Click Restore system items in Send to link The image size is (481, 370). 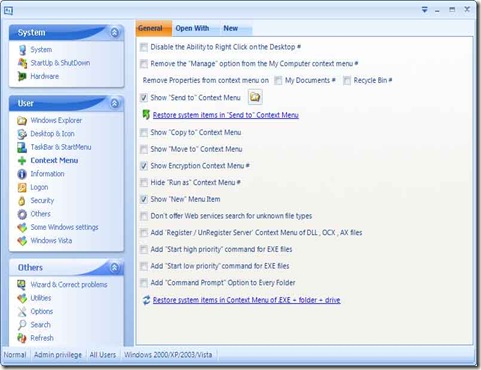click(226, 115)
